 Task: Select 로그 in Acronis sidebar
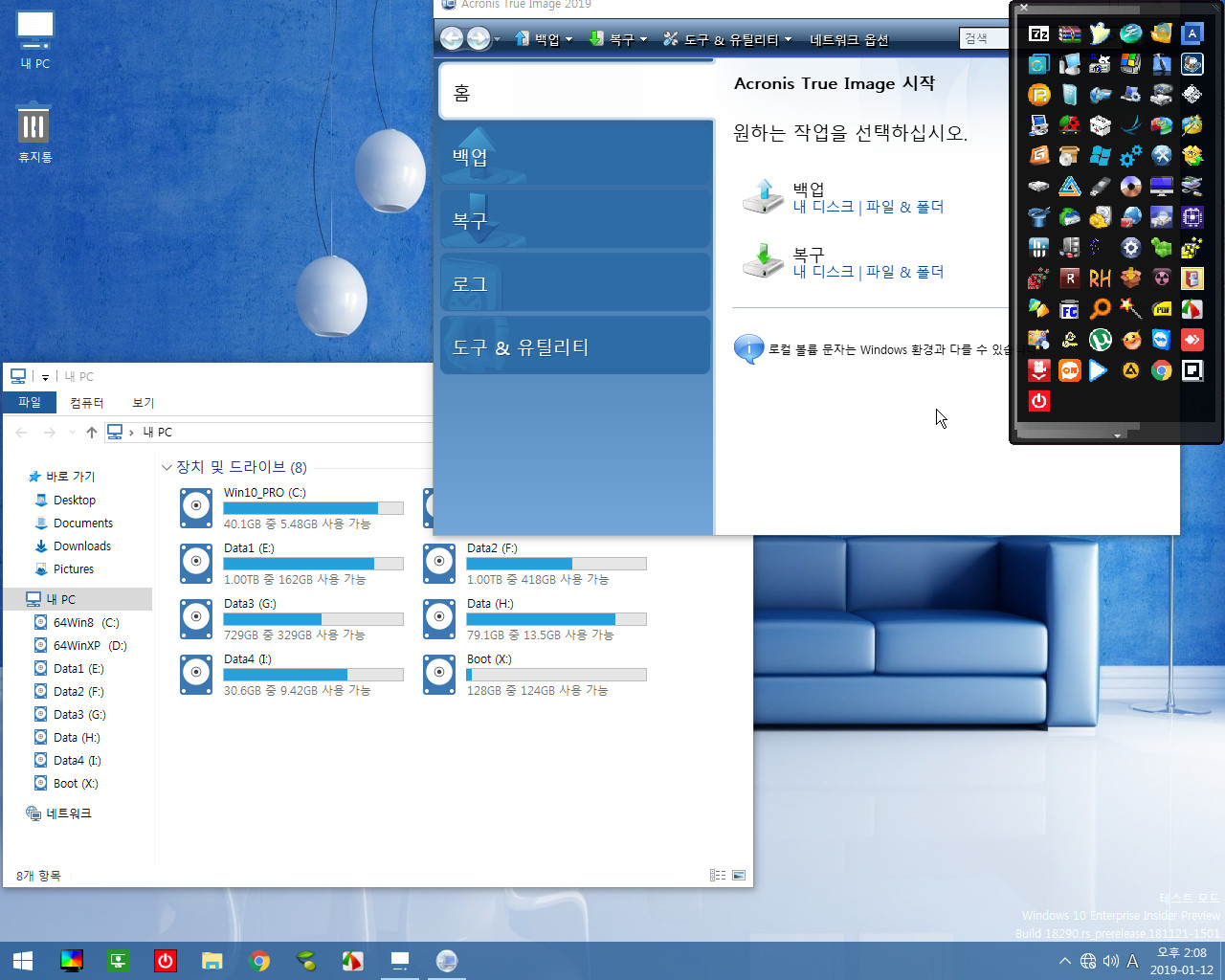(576, 283)
